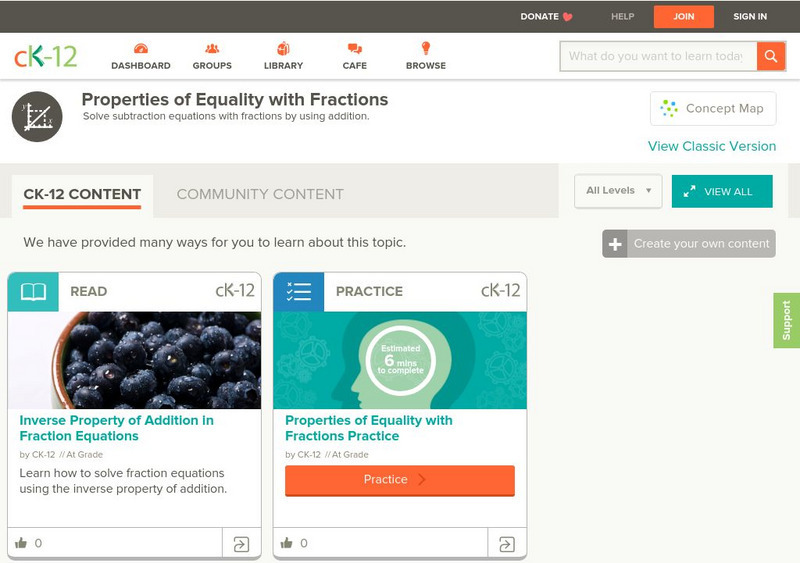Expand the All Levels dropdown
800x563 pixels.
[x=618, y=191]
